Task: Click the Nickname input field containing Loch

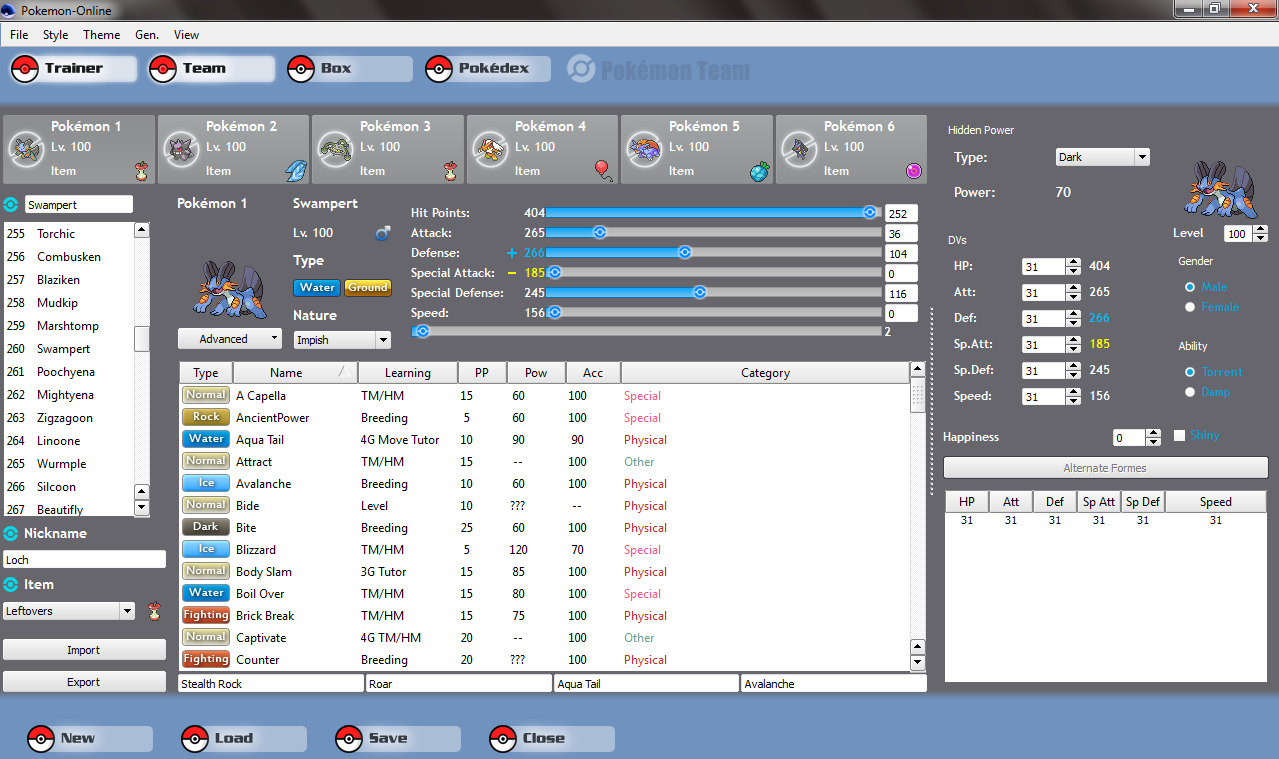Action: coord(84,560)
